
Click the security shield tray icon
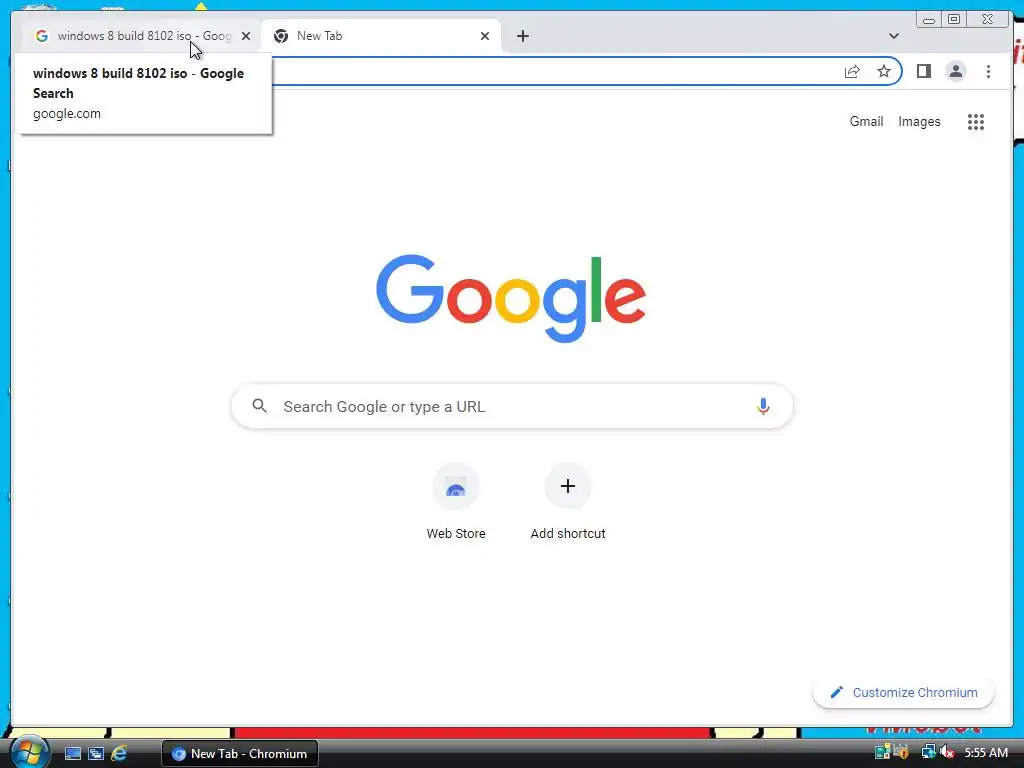902,752
